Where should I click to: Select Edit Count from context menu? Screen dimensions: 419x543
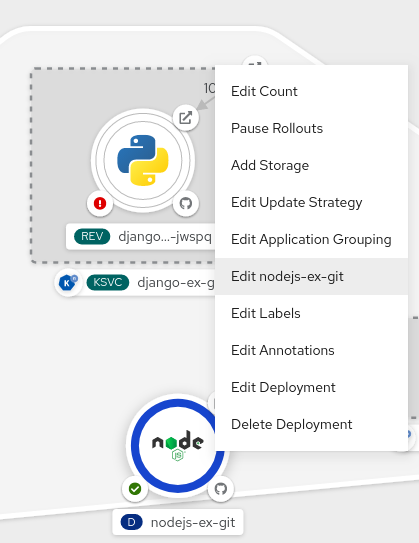pyautogui.click(x=311, y=91)
